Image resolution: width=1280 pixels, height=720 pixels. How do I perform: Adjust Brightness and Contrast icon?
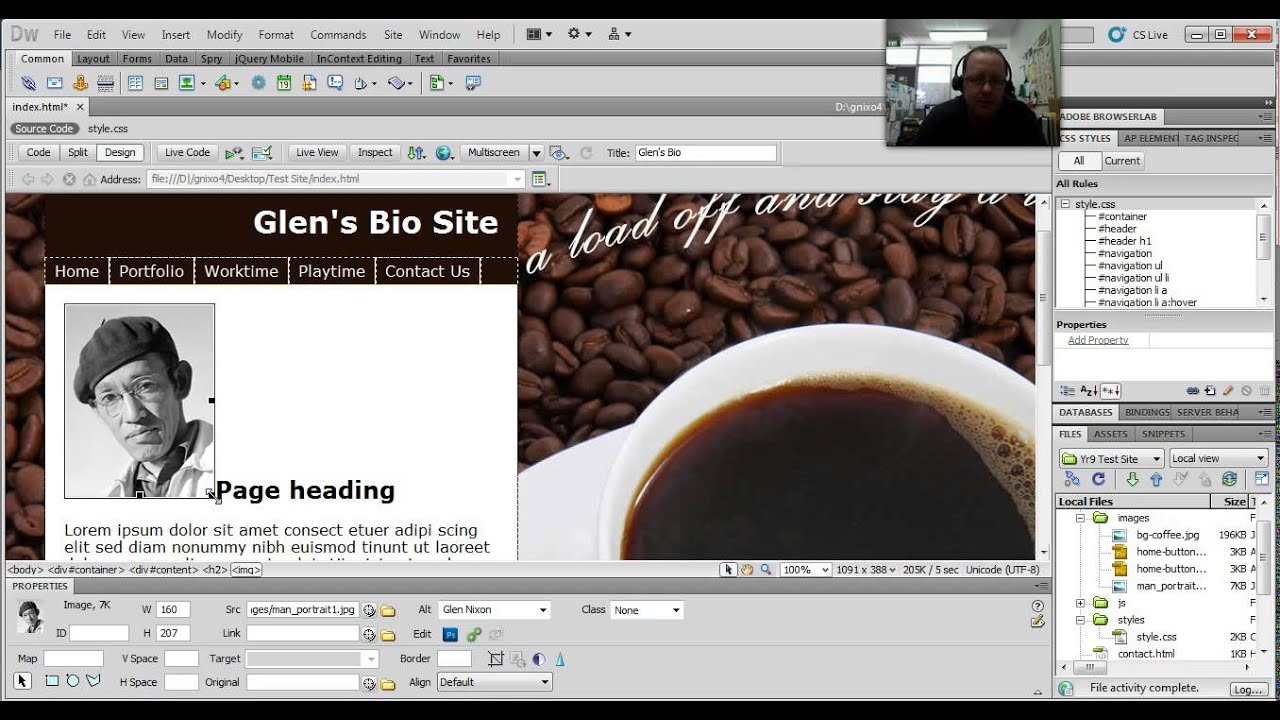coord(540,659)
